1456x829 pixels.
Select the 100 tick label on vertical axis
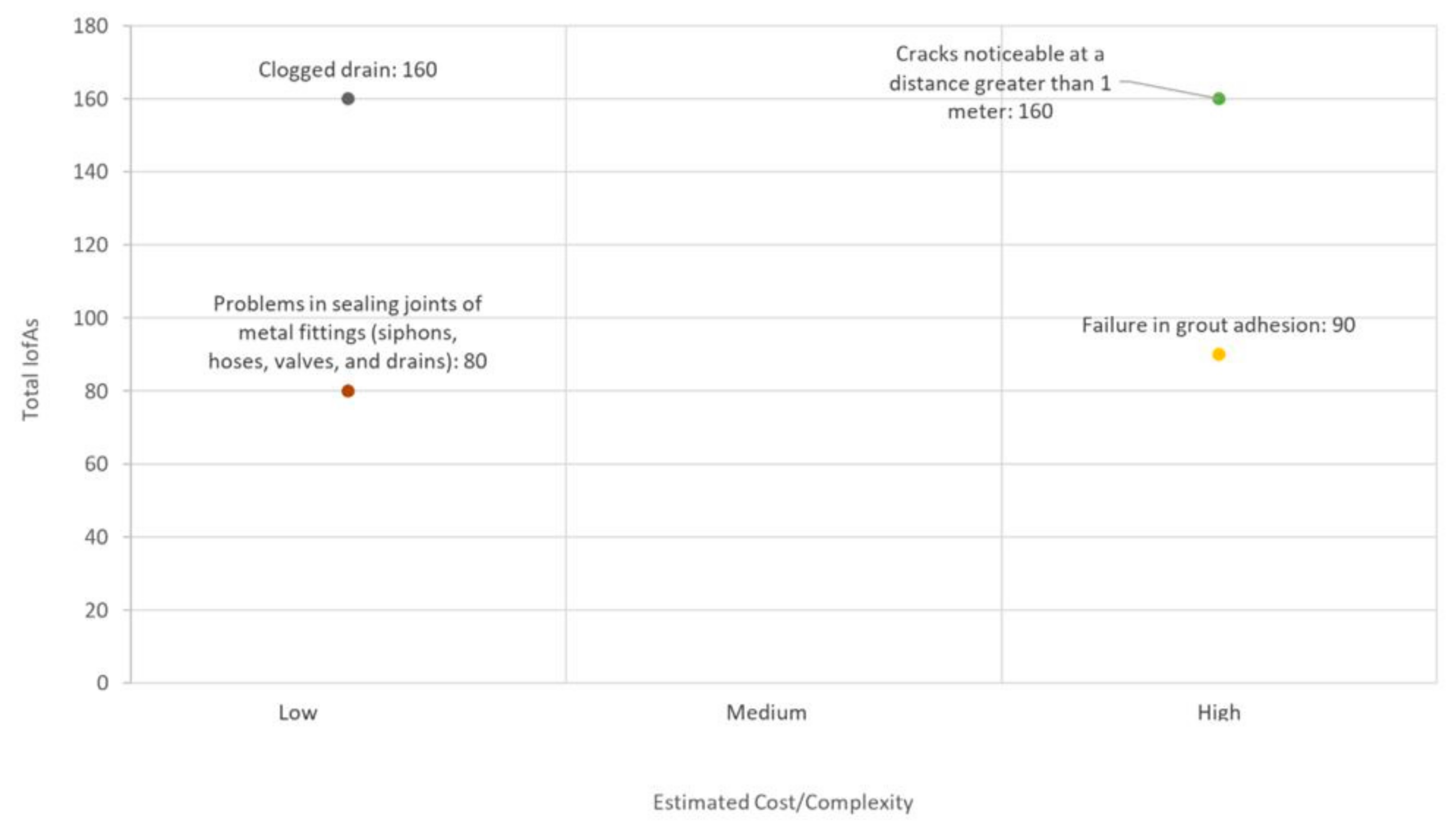coord(91,318)
